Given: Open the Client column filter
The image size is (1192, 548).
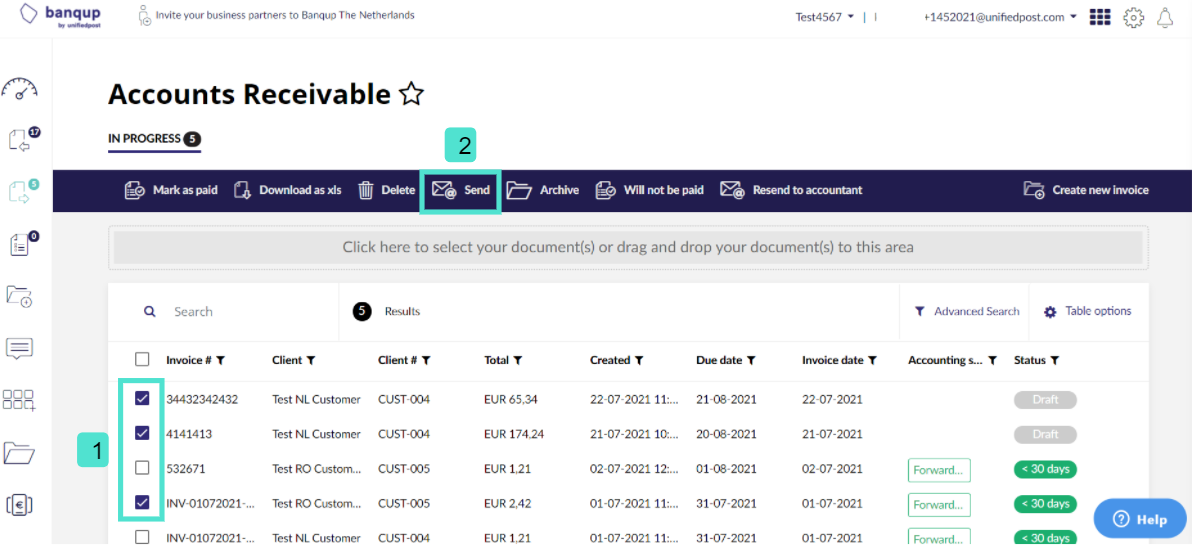Looking at the screenshot, I should 311,360.
